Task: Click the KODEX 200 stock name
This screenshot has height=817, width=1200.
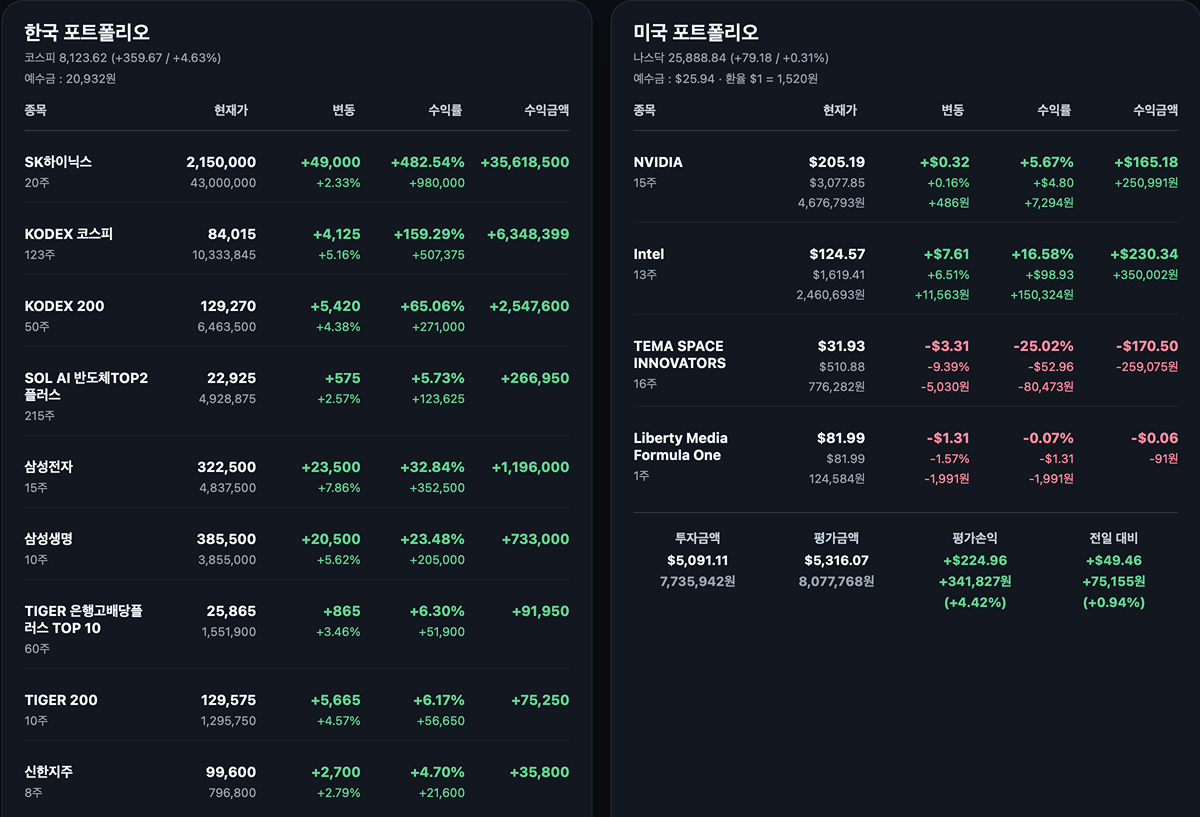Action: [x=64, y=306]
